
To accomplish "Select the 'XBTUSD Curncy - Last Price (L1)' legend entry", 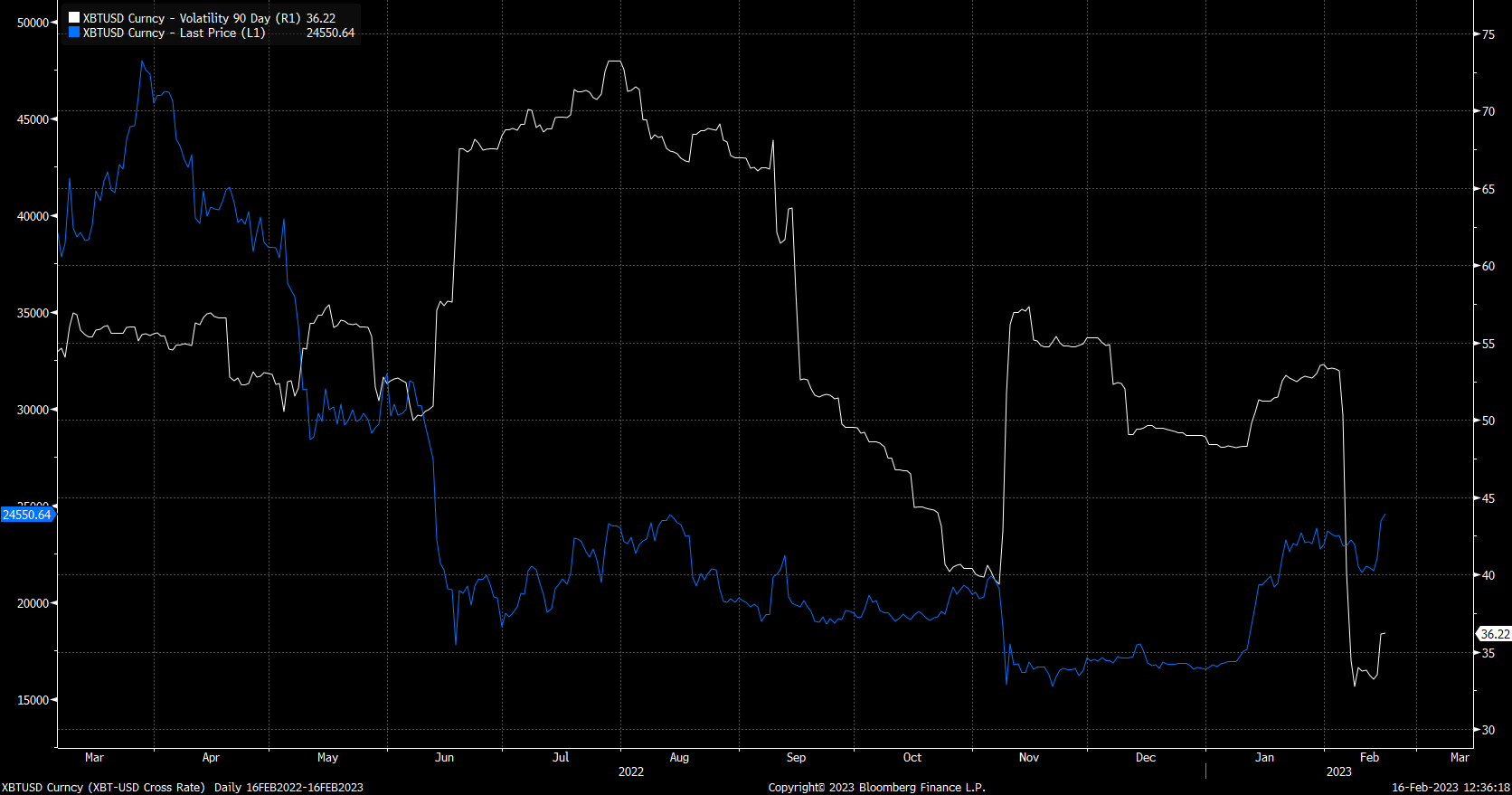I will coord(174,33).
